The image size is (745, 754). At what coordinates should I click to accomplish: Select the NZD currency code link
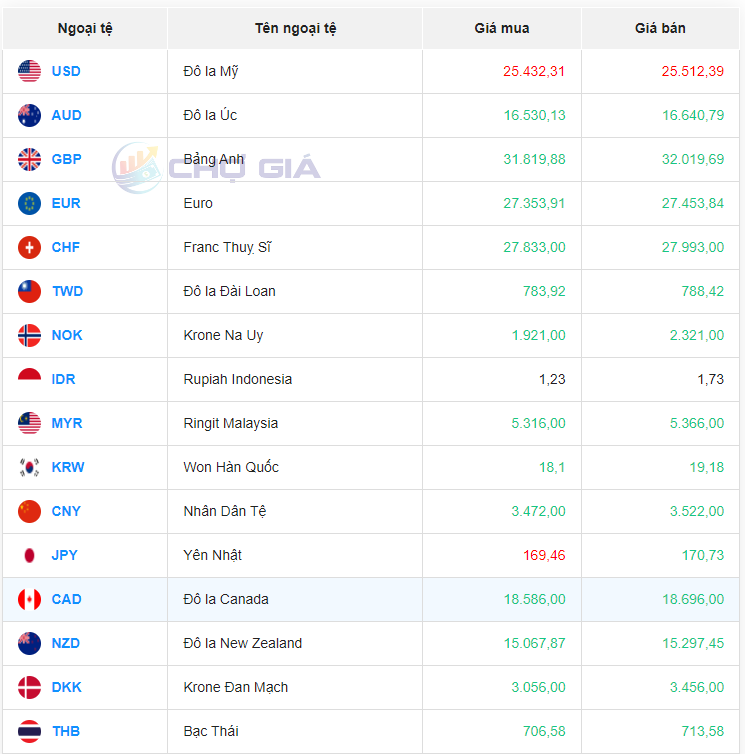point(66,643)
